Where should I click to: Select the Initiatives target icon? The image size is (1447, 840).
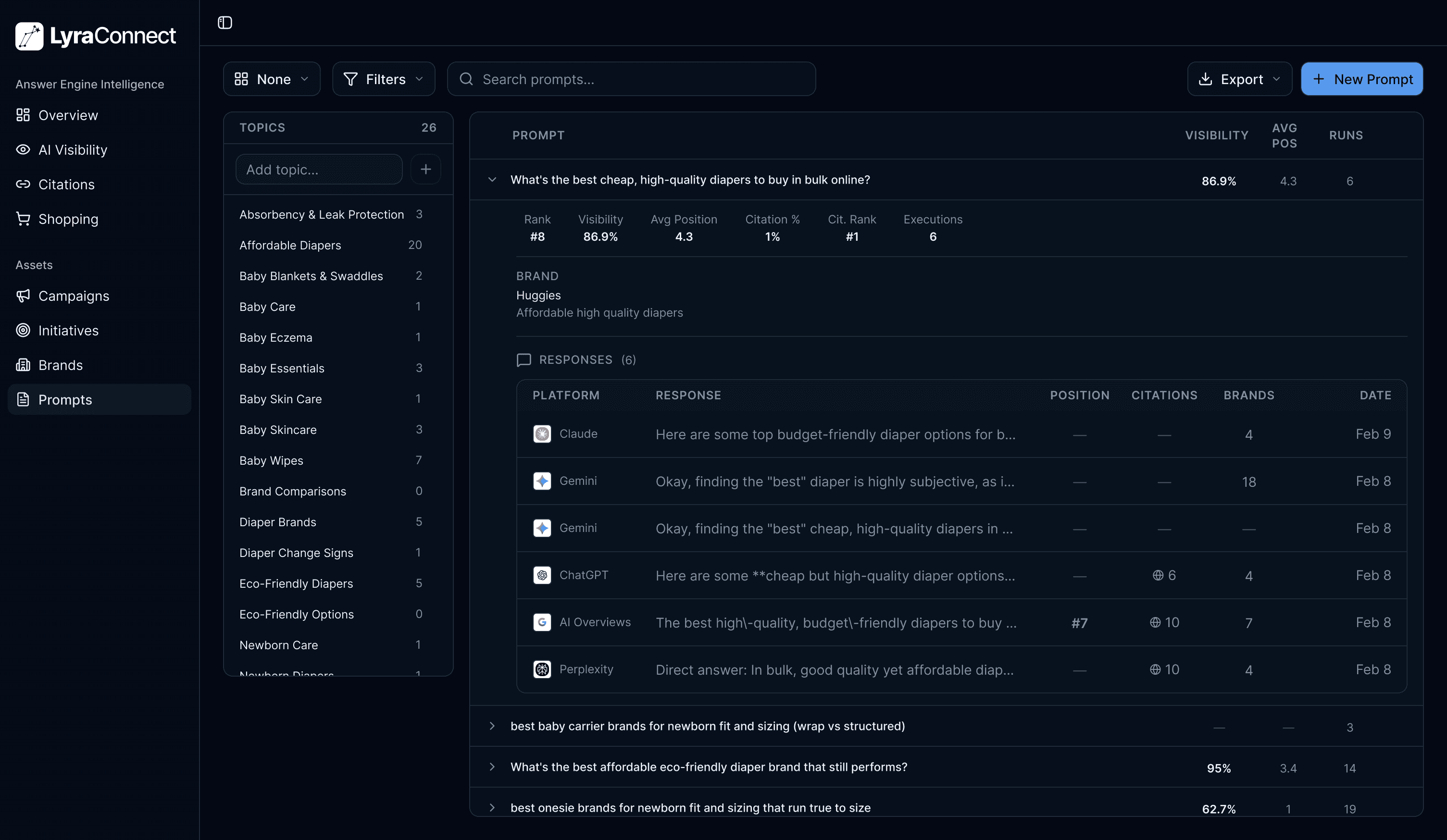click(23, 330)
